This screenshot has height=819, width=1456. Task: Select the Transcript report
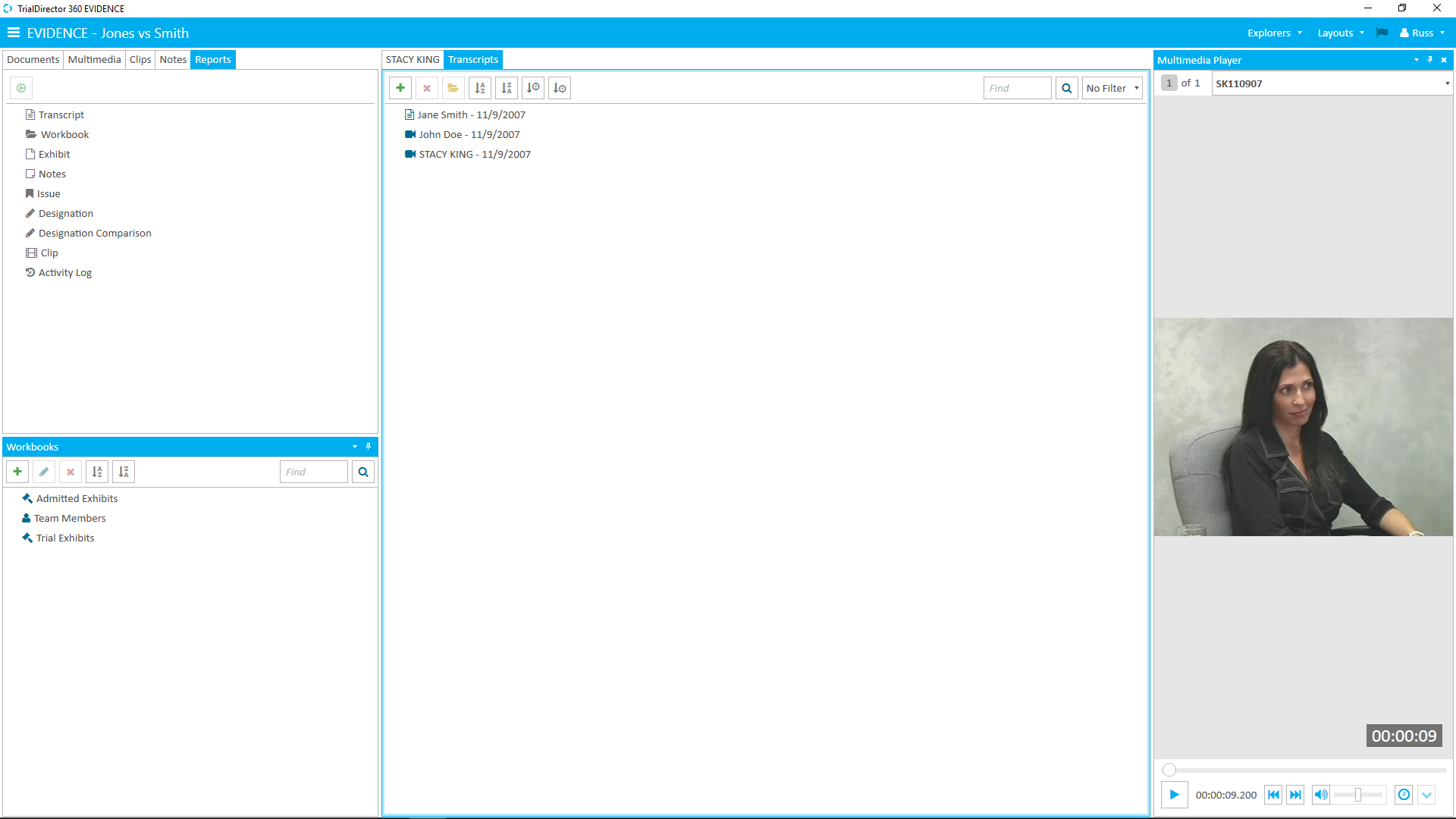pyautogui.click(x=55, y=115)
